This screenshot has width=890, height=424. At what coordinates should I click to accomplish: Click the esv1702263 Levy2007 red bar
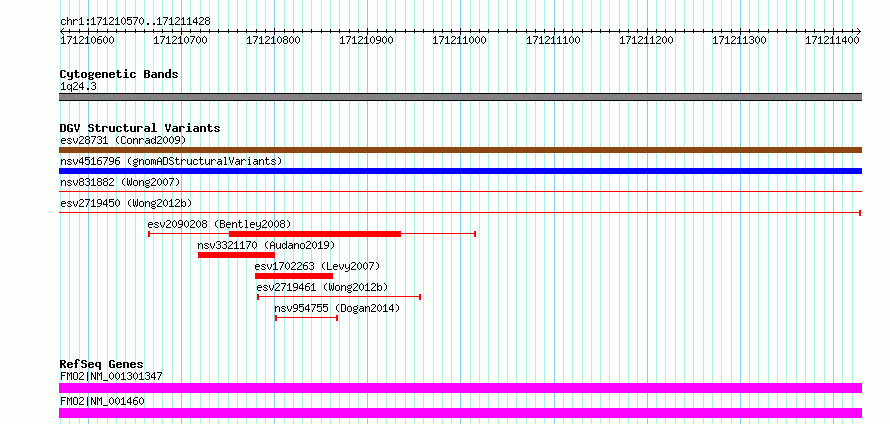point(294,276)
